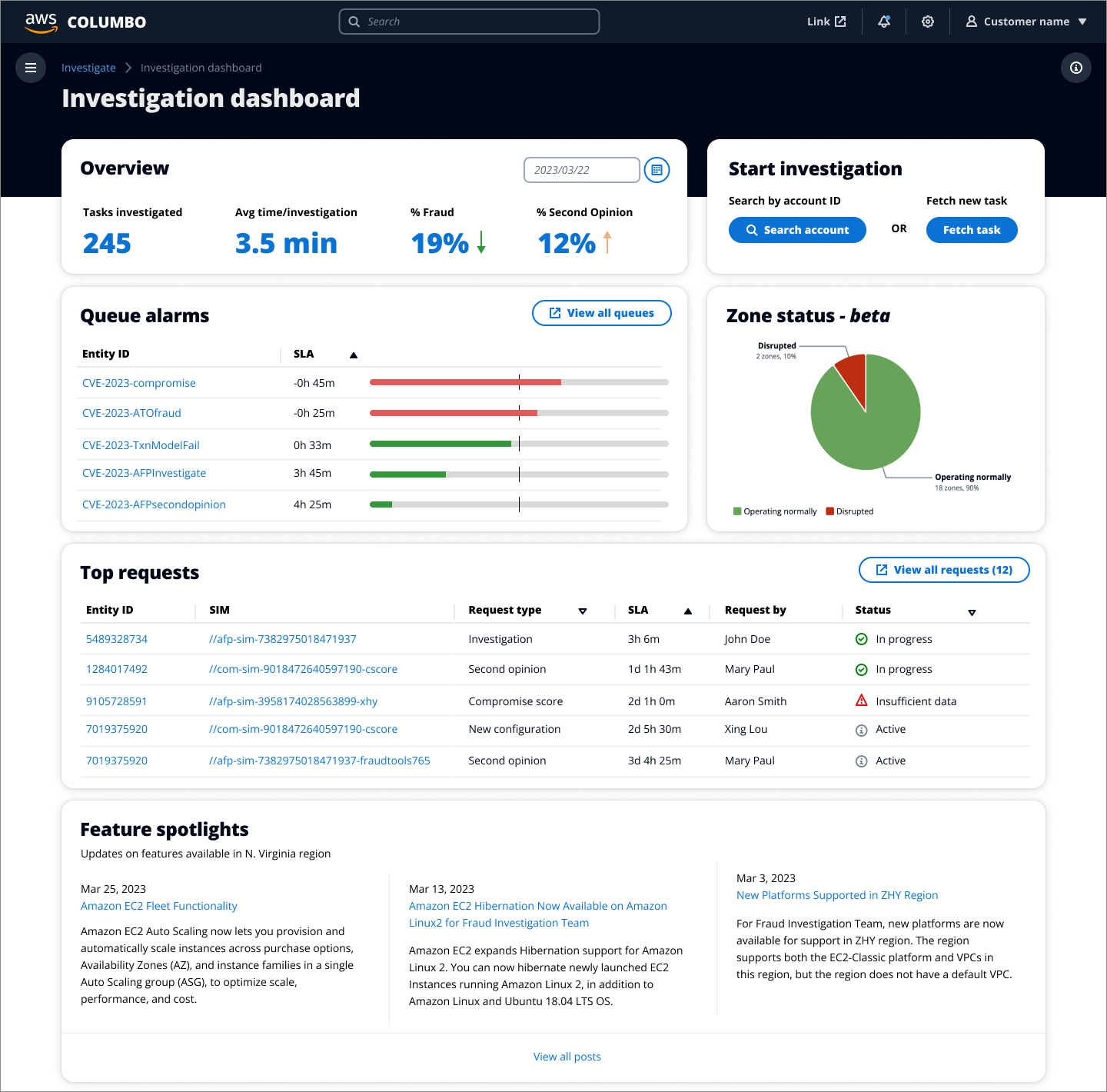Expand the Customer name dropdown
1107x1092 pixels.
tap(1082, 22)
